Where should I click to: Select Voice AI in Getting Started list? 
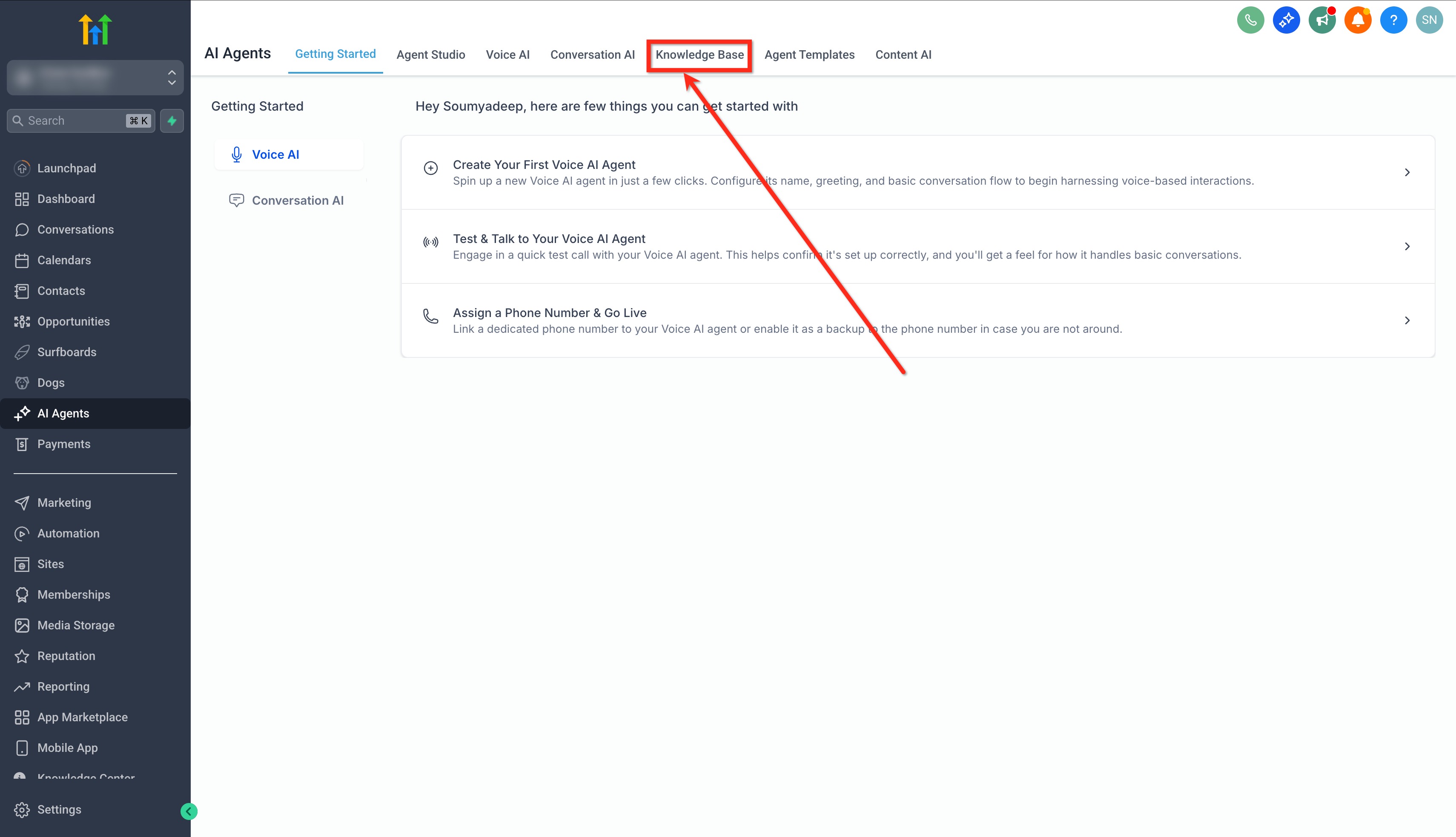click(x=275, y=154)
